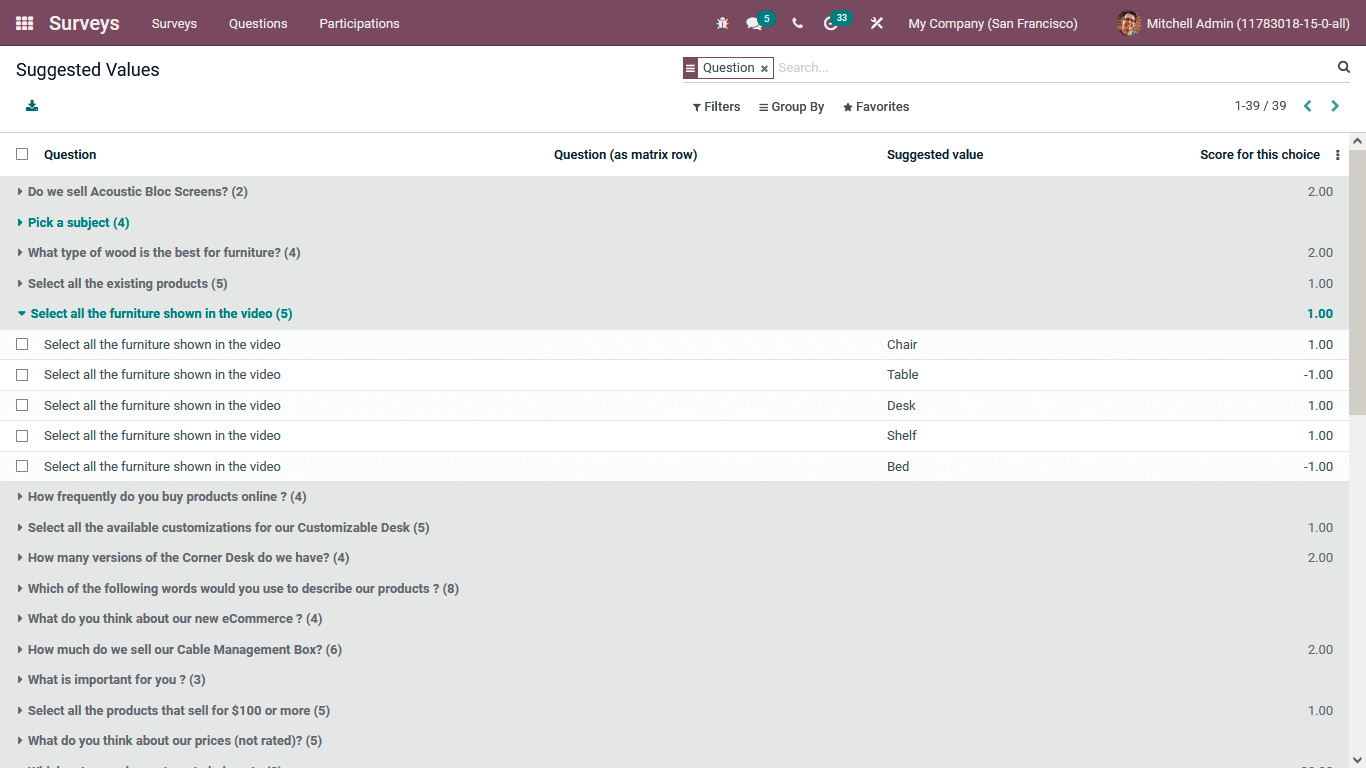Open Mitchell Admin user menu
The height and width of the screenshot is (768, 1366).
pyautogui.click(x=1231, y=23)
